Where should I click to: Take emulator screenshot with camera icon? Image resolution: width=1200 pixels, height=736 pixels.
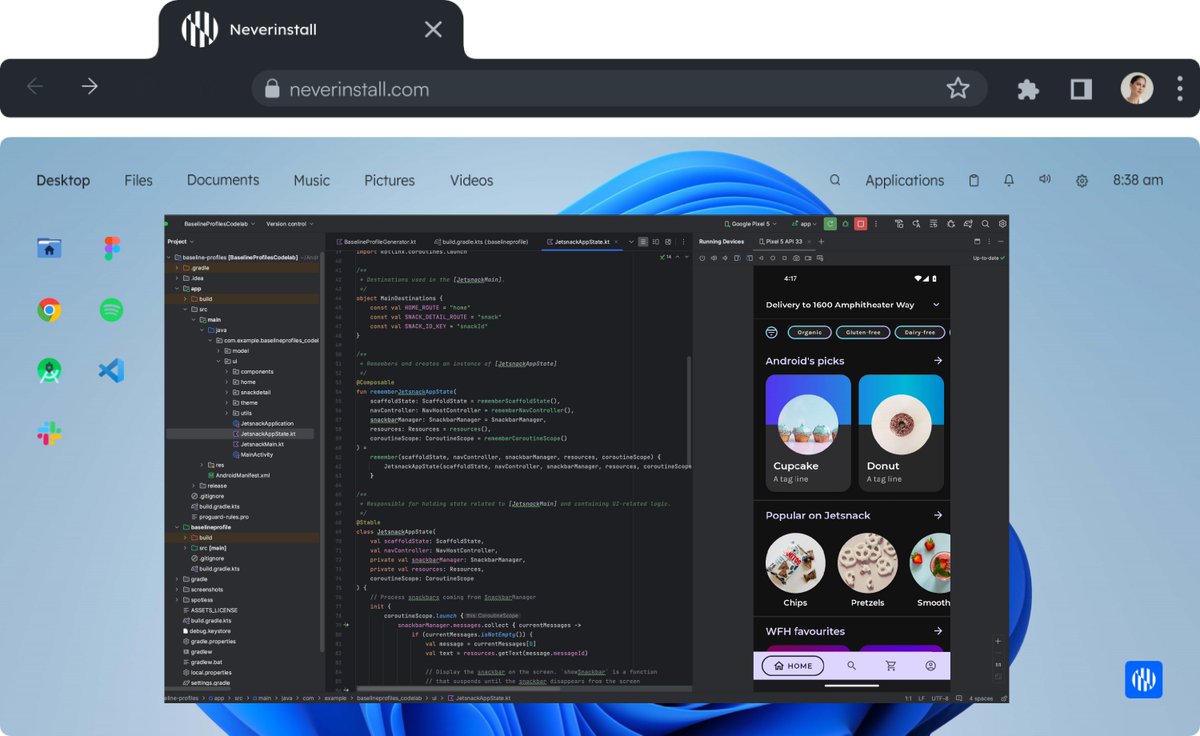796,258
